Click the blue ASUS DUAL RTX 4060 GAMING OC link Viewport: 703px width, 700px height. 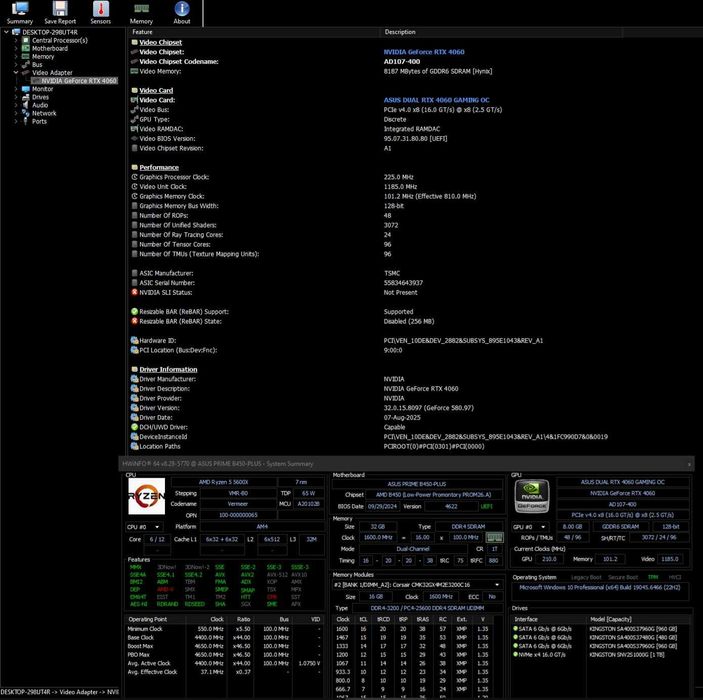(x=436, y=100)
